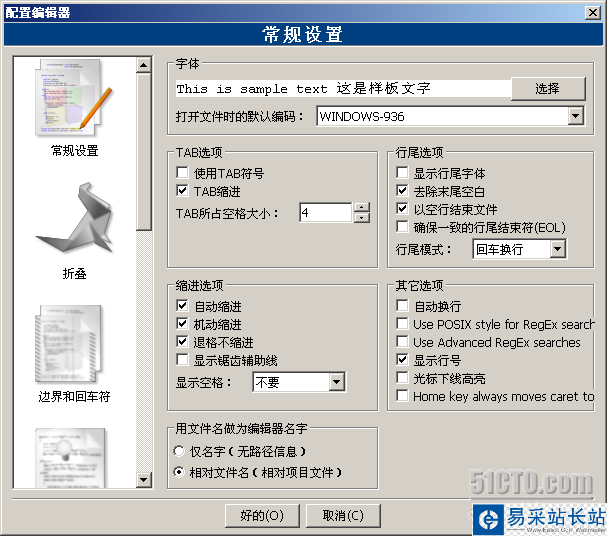The image size is (607, 536).
Task: Toggle the TAB缩进 checkbox
Action: click(x=182, y=190)
